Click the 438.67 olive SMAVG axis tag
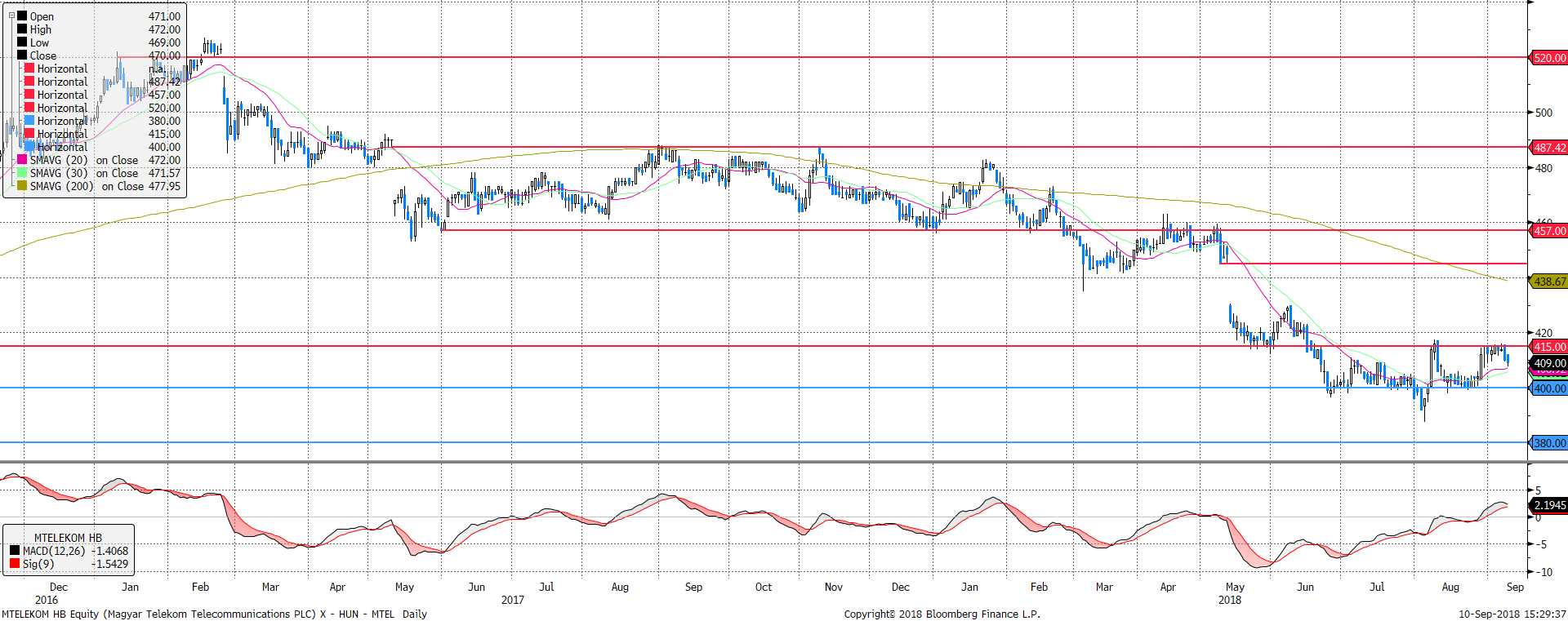Viewport: 1568px width, 621px height. [1548, 282]
